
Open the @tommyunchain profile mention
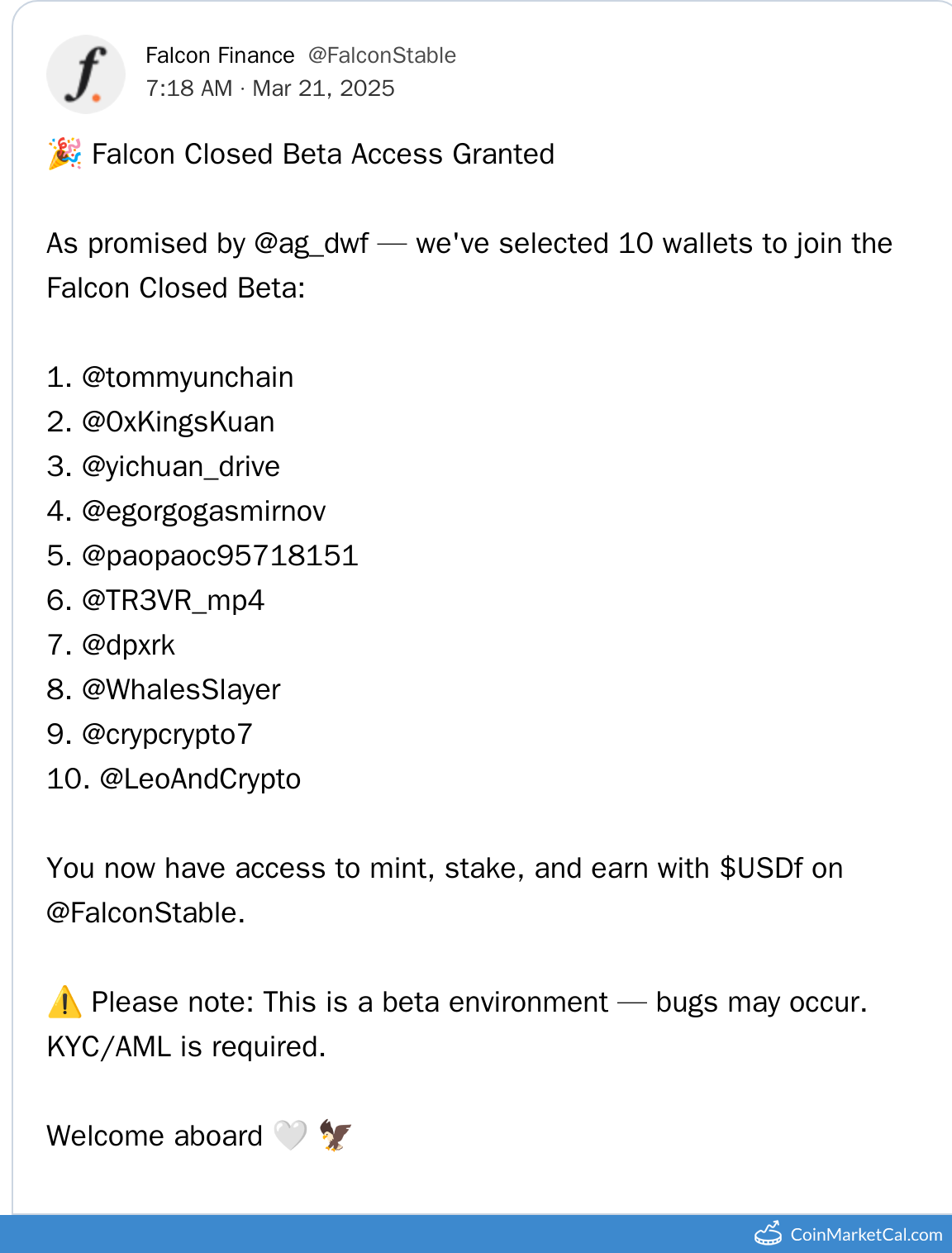click(x=188, y=378)
